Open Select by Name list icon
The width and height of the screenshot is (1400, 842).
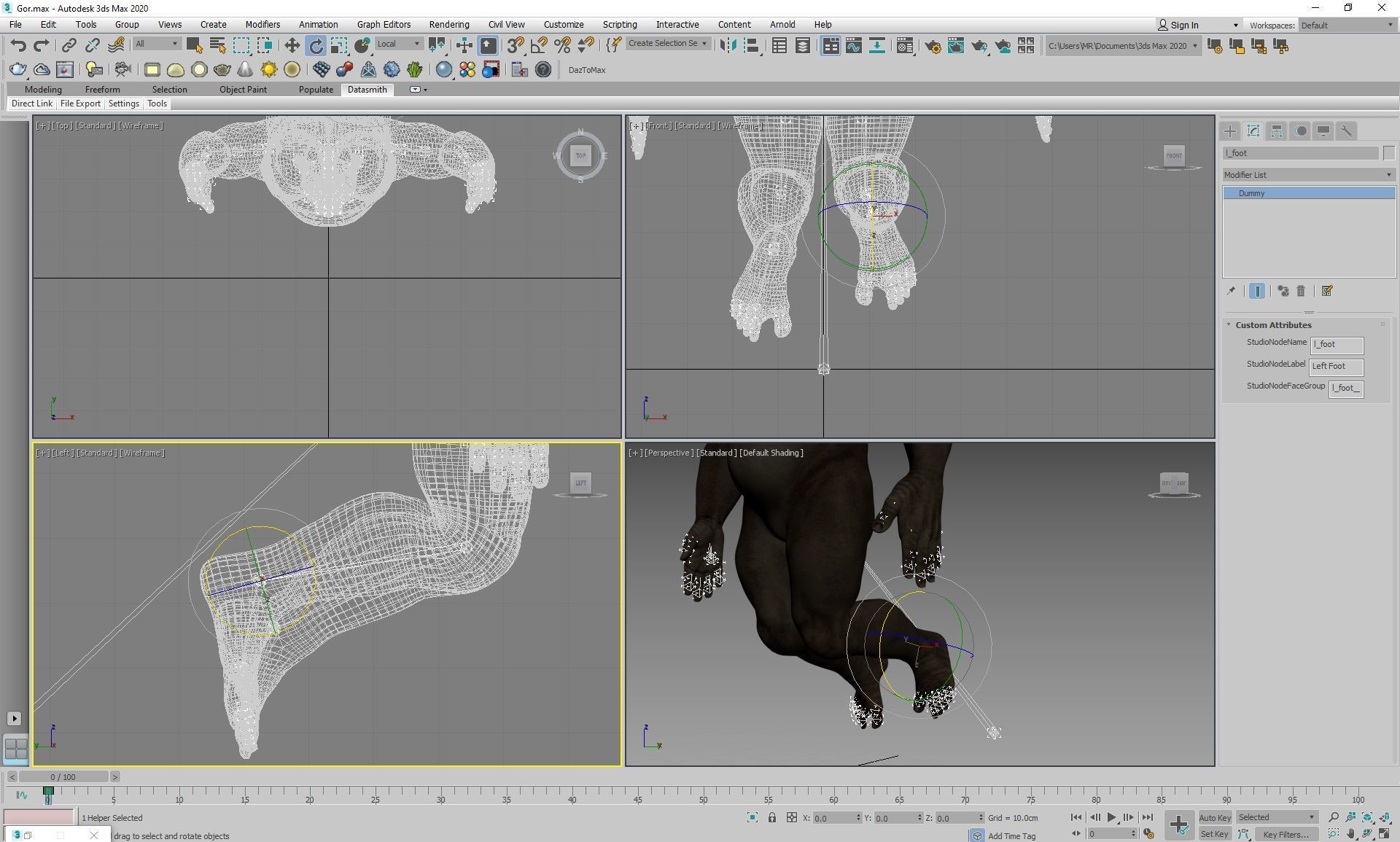coord(217,46)
